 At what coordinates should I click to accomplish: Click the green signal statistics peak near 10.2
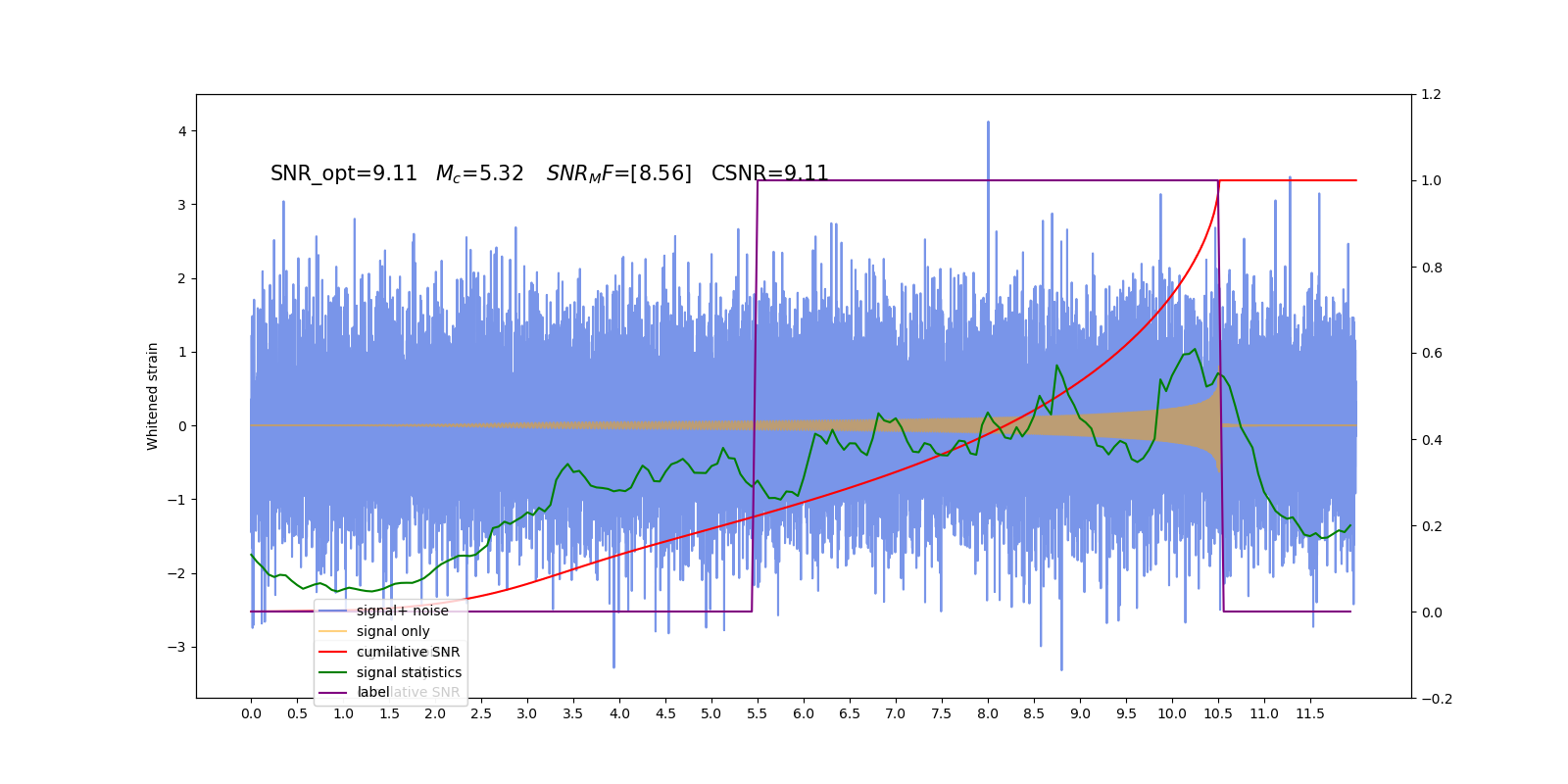(1195, 350)
